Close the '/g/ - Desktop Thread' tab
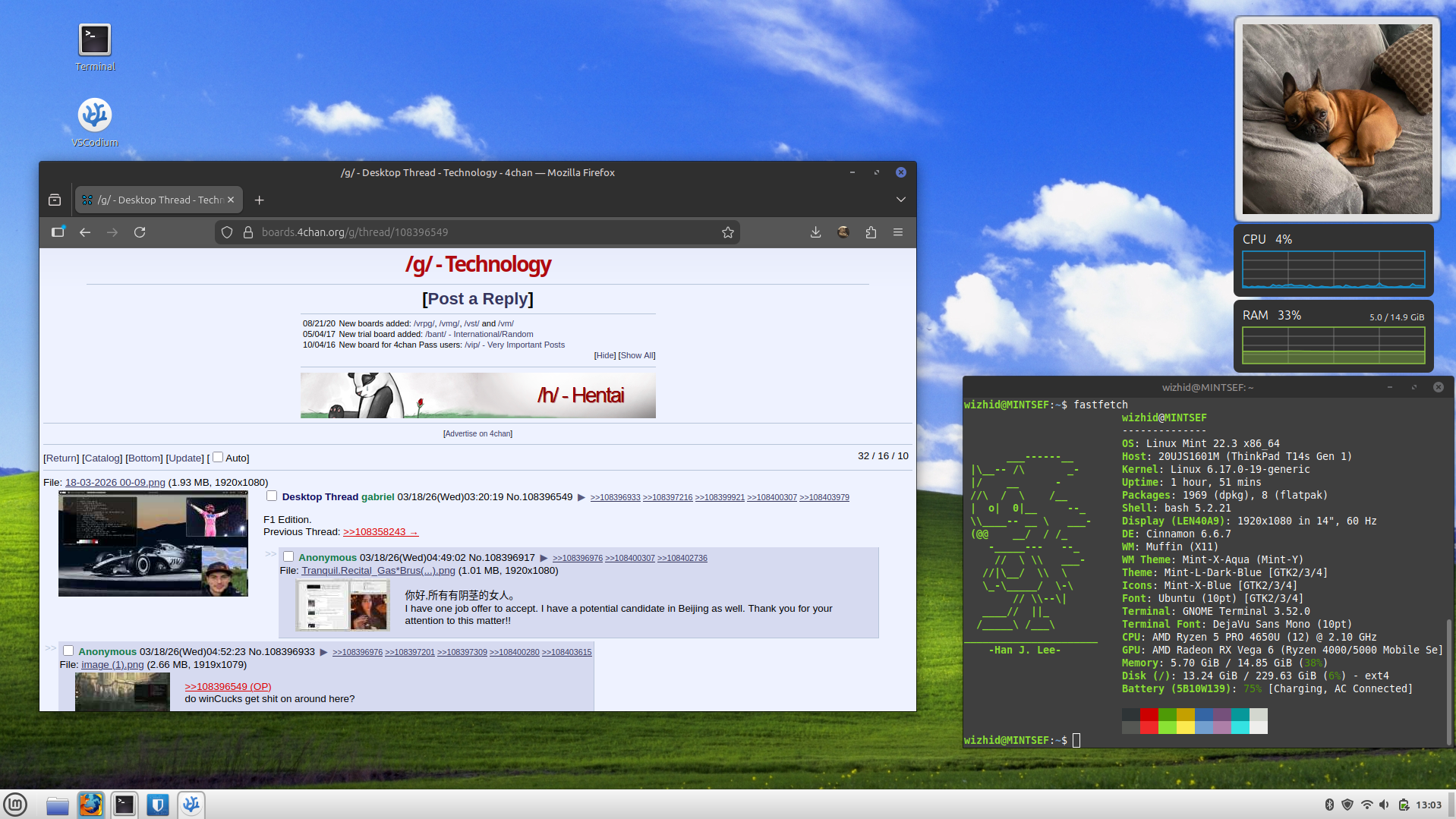The width and height of the screenshot is (1456, 819). coord(231,200)
